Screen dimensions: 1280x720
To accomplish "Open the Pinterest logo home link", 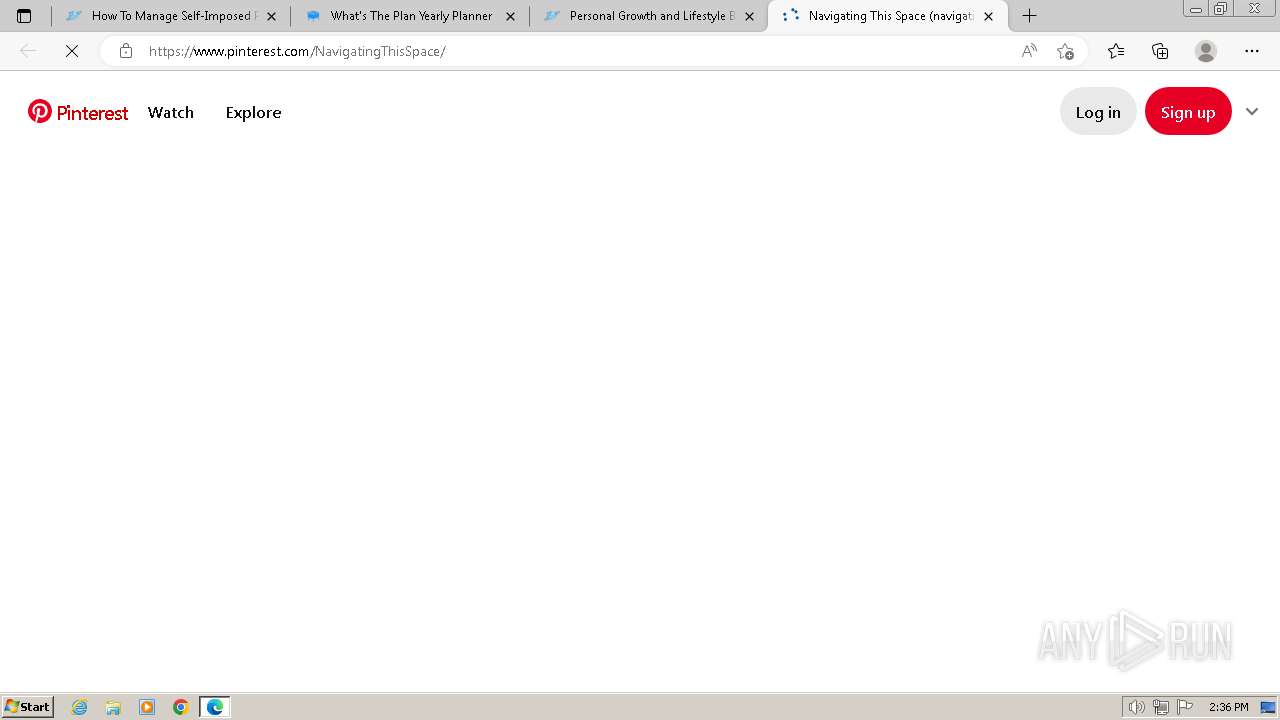I will [78, 112].
